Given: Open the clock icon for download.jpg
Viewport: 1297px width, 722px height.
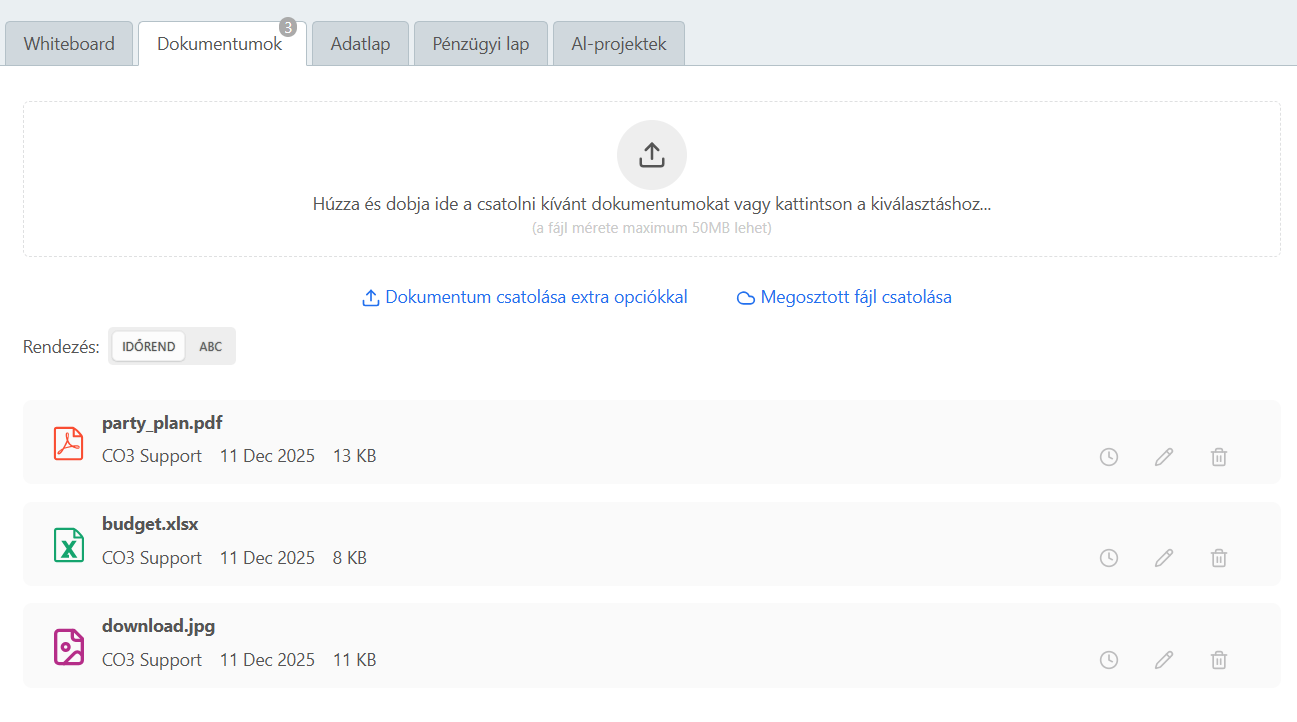Looking at the screenshot, I should 1108,659.
